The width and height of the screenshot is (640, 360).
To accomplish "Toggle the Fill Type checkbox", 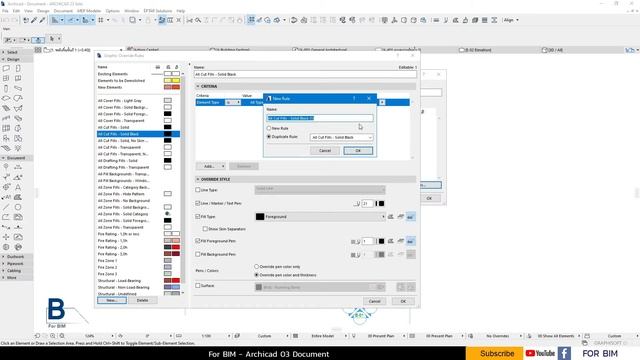I will [198, 216].
